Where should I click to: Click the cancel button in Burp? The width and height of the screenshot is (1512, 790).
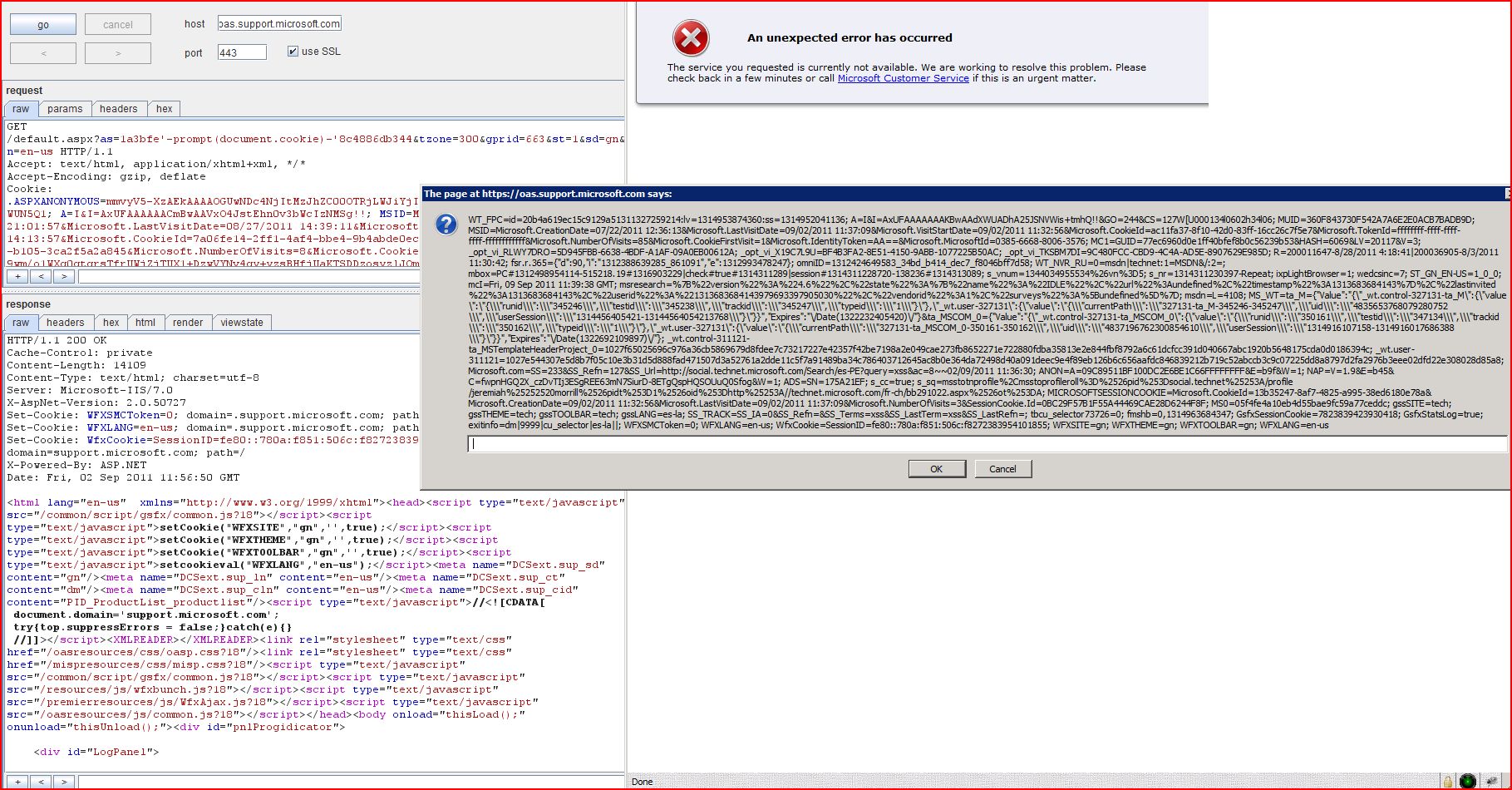pos(118,25)
